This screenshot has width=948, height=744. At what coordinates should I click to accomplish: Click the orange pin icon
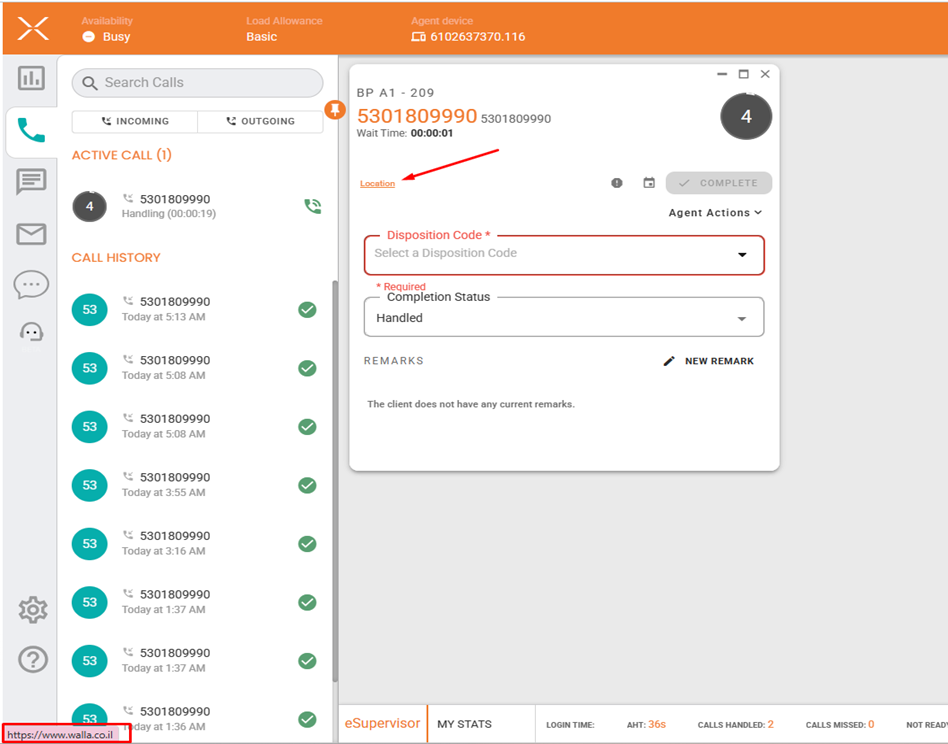335,110
